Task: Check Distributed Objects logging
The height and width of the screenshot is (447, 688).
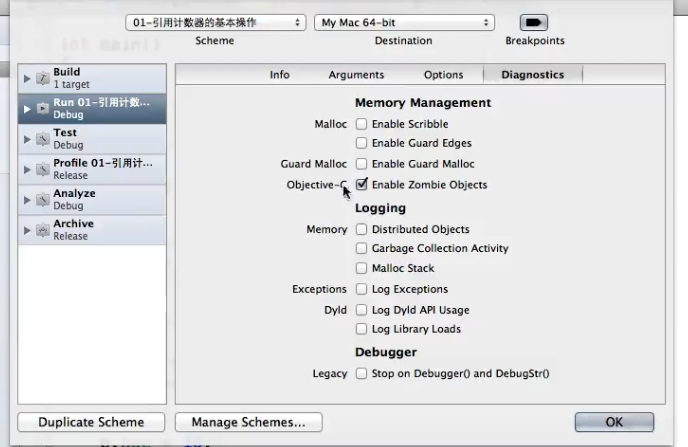Action: click(x=361, y=229)
